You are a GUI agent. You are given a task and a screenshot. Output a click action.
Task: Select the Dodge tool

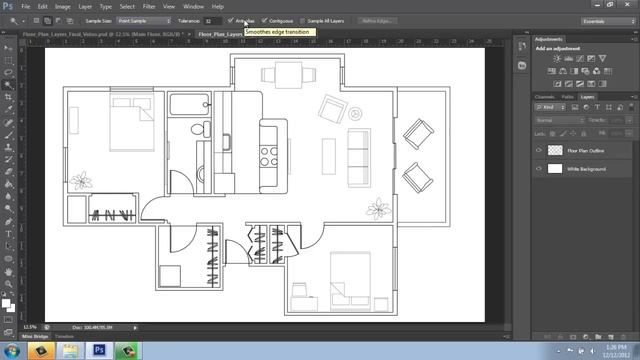[8, 209]
